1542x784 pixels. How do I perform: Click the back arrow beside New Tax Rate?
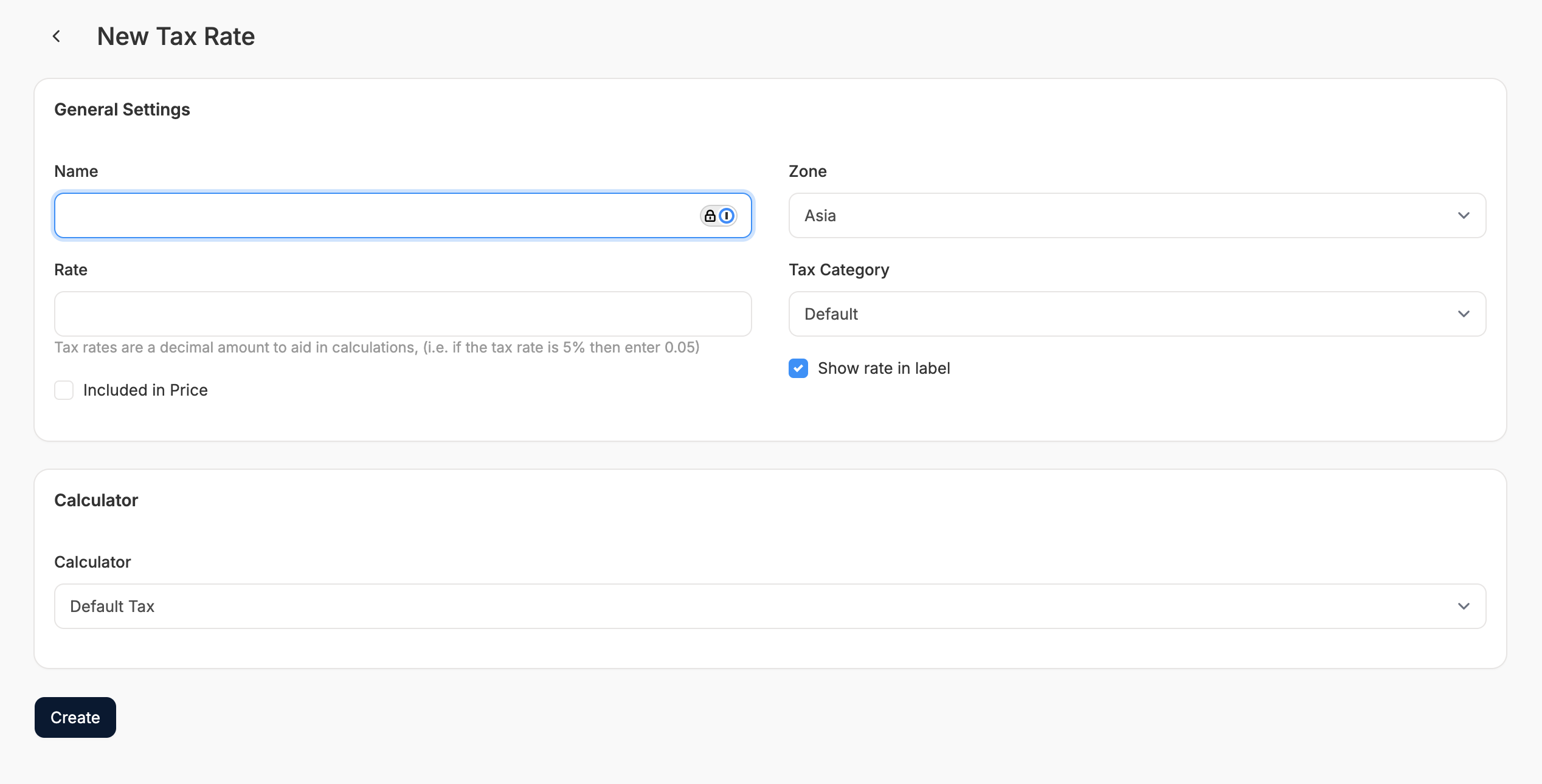tap(57, 36)
